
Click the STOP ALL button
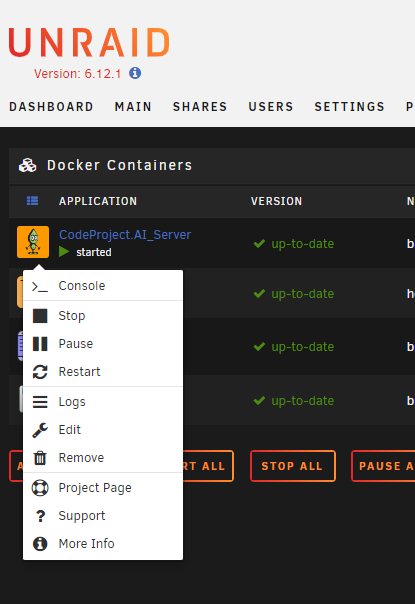(292, 466)
